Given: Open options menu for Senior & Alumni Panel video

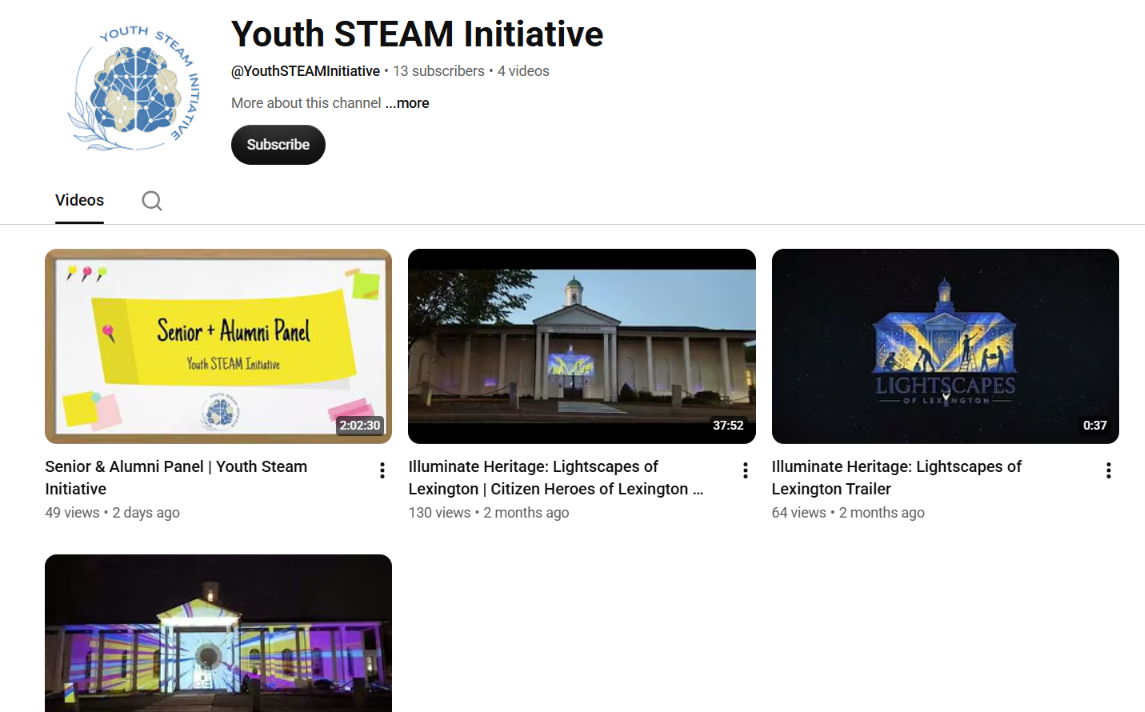Looking at the screenshot, I should [x=382, y=471].
